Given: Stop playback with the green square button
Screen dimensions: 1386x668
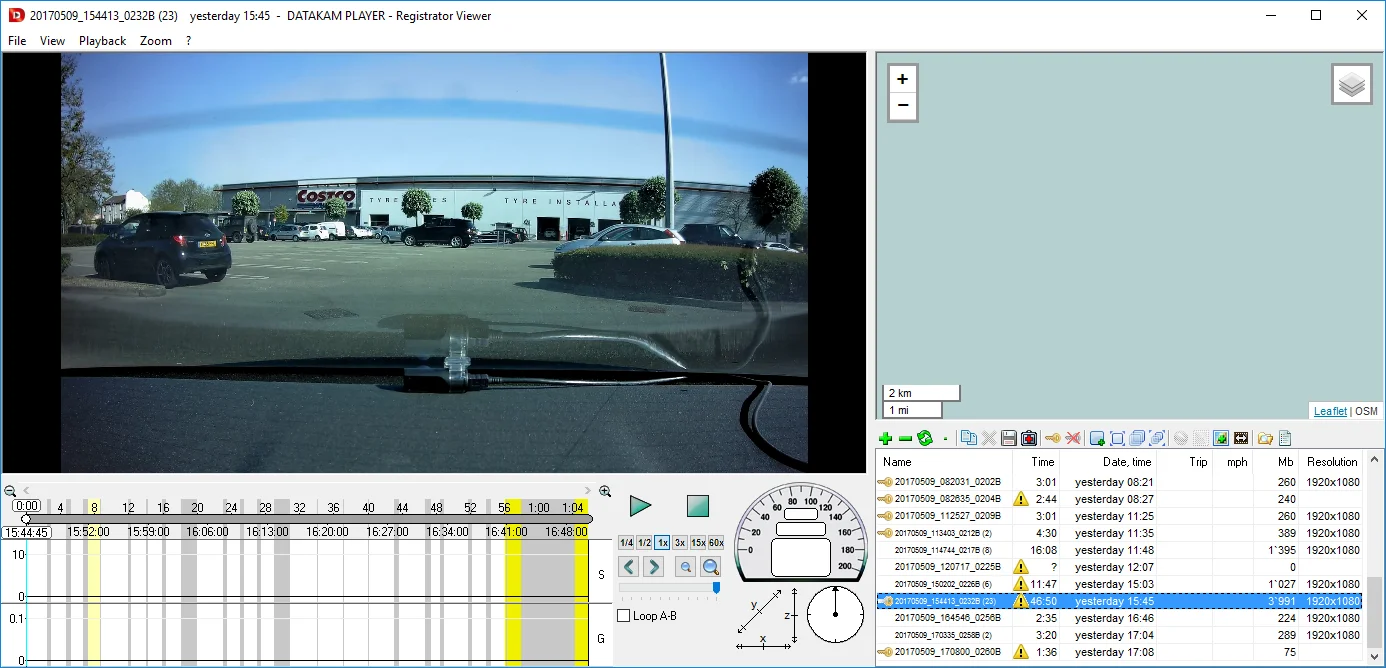Looking at the screenshot, I should (698, 506).
